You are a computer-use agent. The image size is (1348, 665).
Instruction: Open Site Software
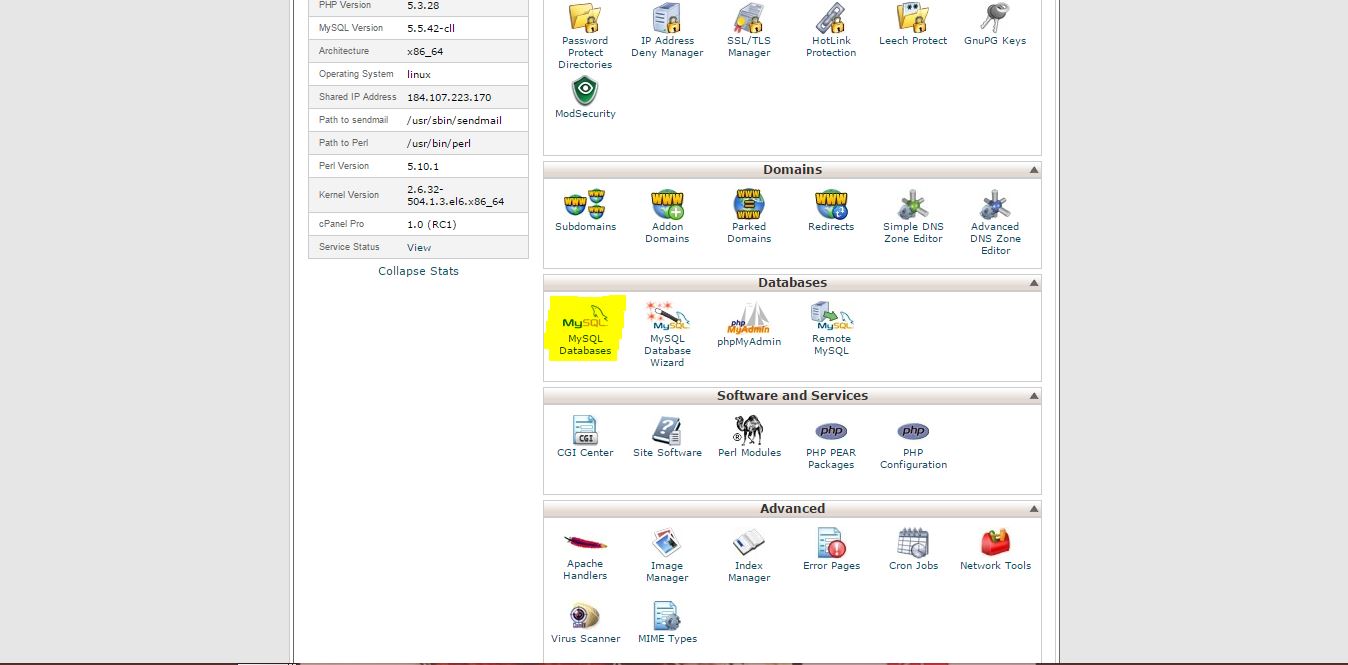(x=667, y=437)
